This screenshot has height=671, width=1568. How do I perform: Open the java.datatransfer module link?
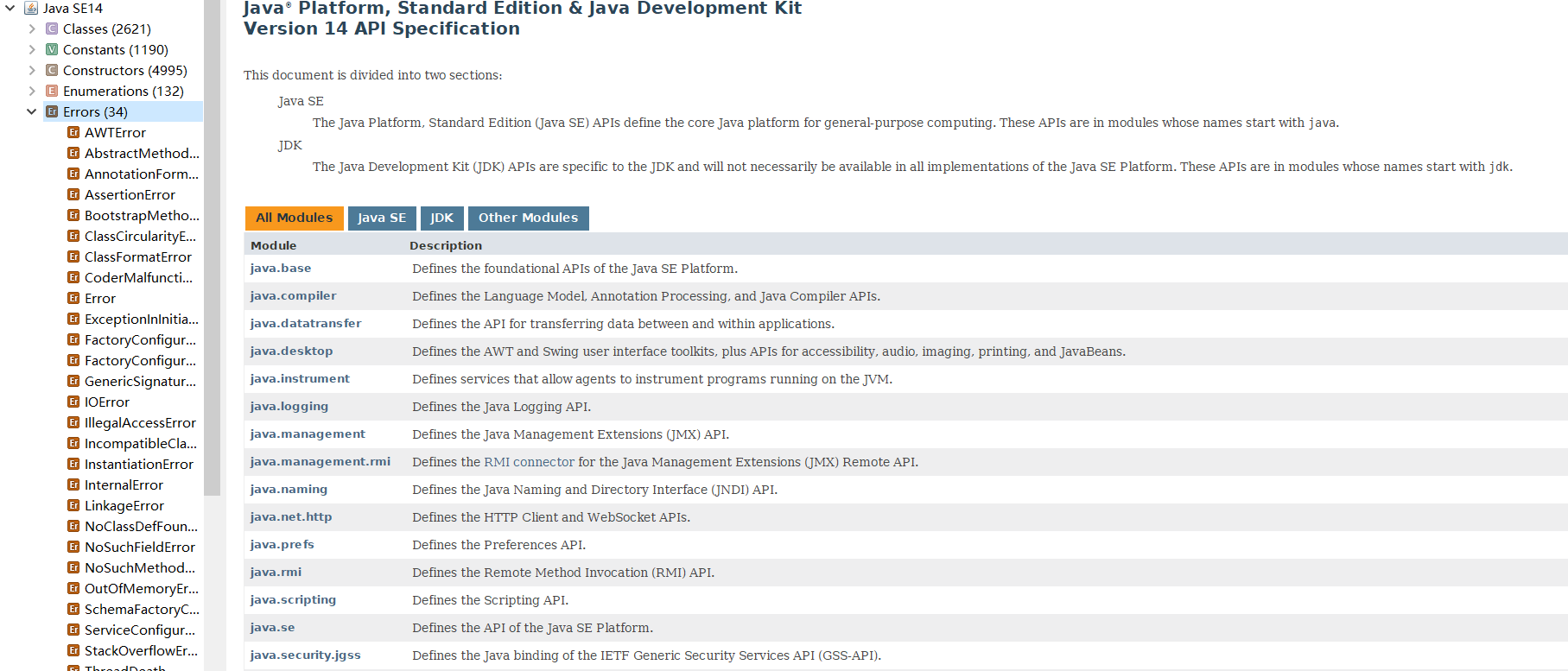306,324
